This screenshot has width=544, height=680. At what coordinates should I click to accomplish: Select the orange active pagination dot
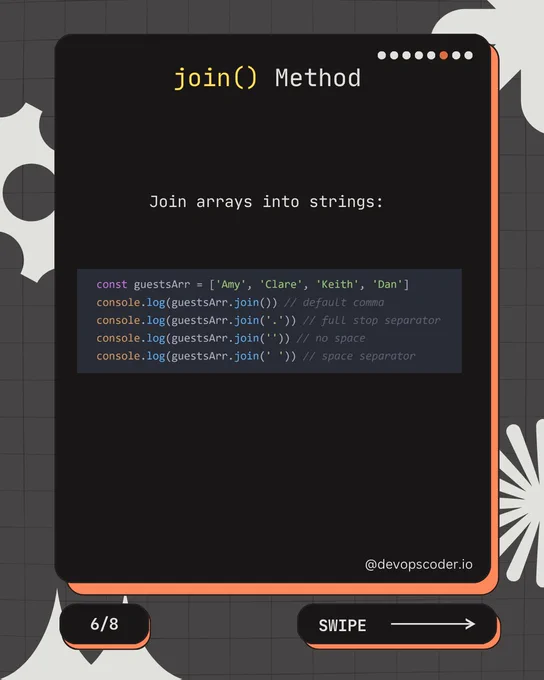pos(443,55)
